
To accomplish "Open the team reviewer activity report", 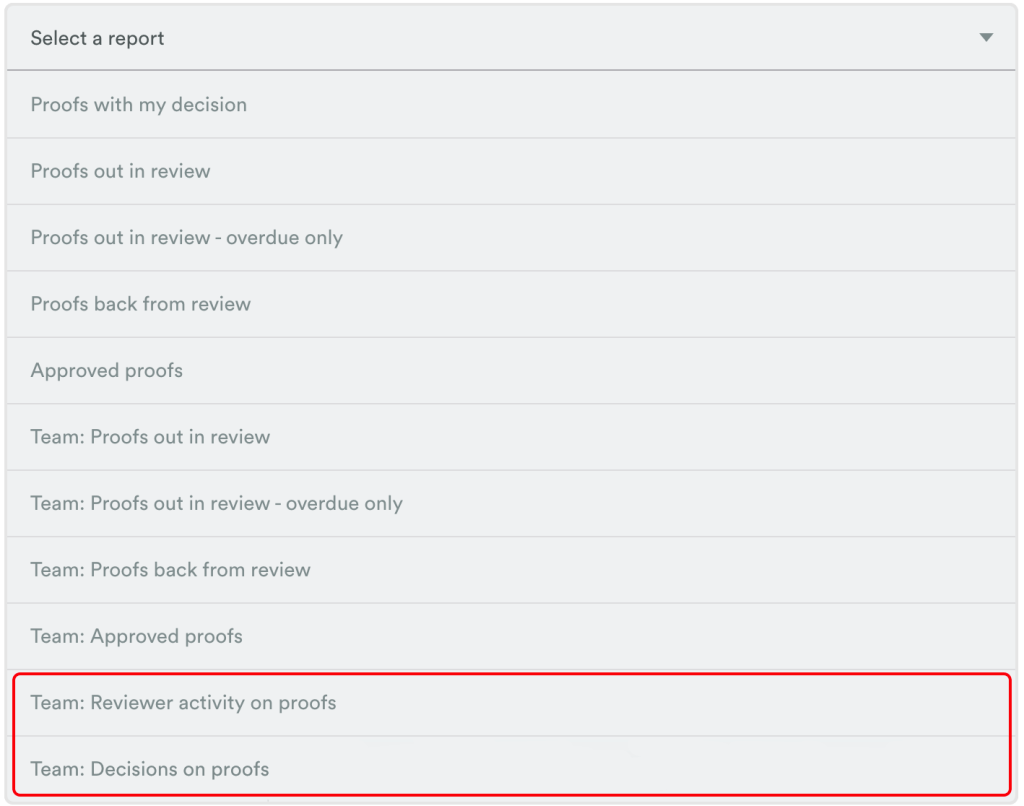I will tap(184, 703).
